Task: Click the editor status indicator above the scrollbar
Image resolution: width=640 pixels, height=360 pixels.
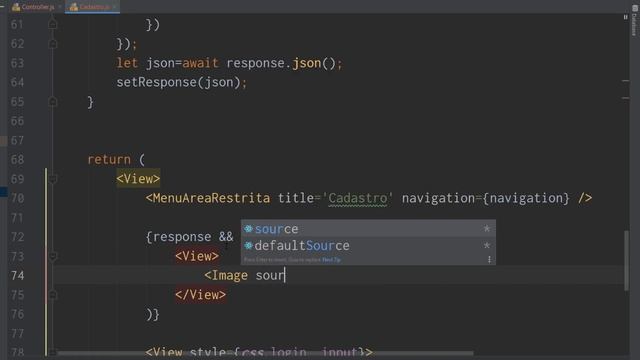Action: click(x=625, y=17)
